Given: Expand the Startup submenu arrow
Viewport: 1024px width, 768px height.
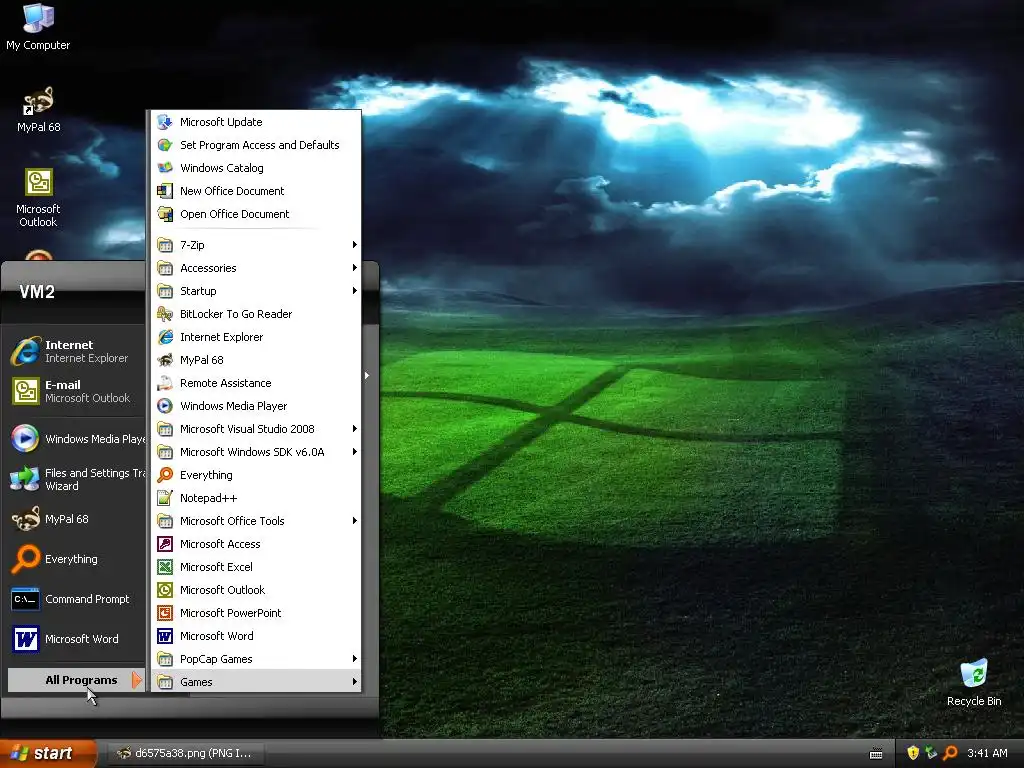Looking at the screenshot, I should coord(355,291).
